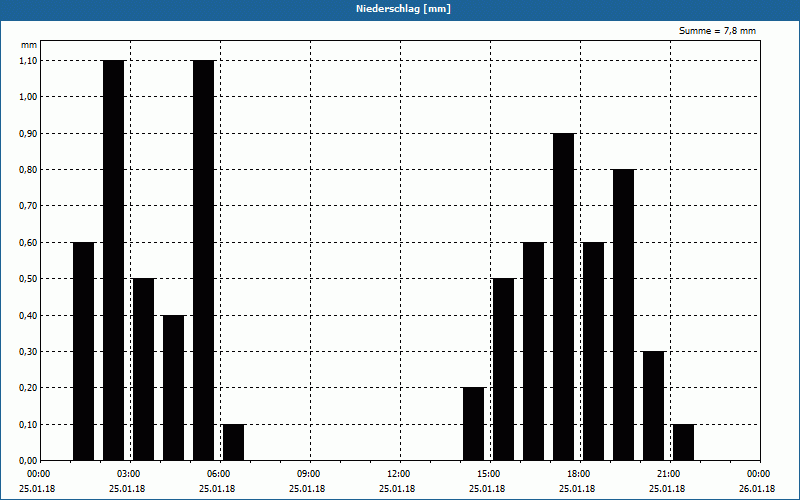Click the 0,20 y-axis value
Screen dimensions: 800x500
pyautogui.click(x=29, y=388)
